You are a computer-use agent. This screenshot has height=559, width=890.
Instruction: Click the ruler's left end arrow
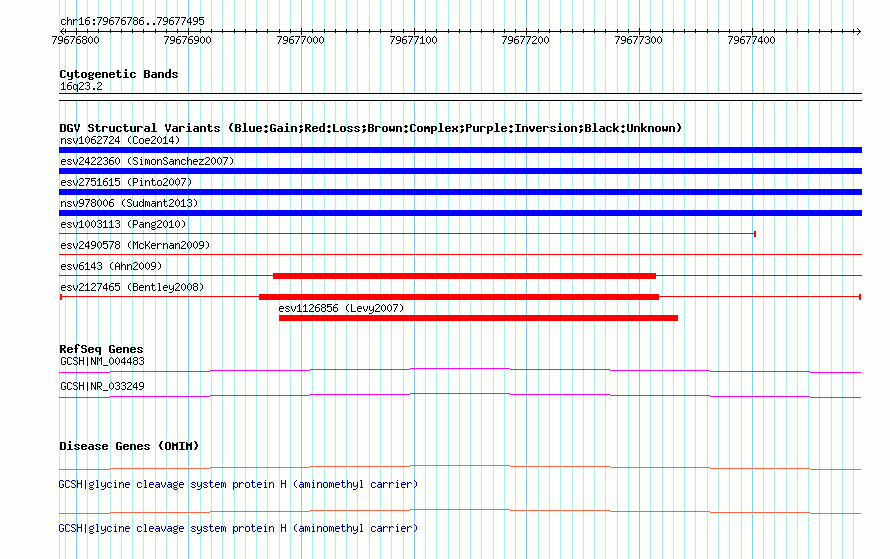(63, 31)
